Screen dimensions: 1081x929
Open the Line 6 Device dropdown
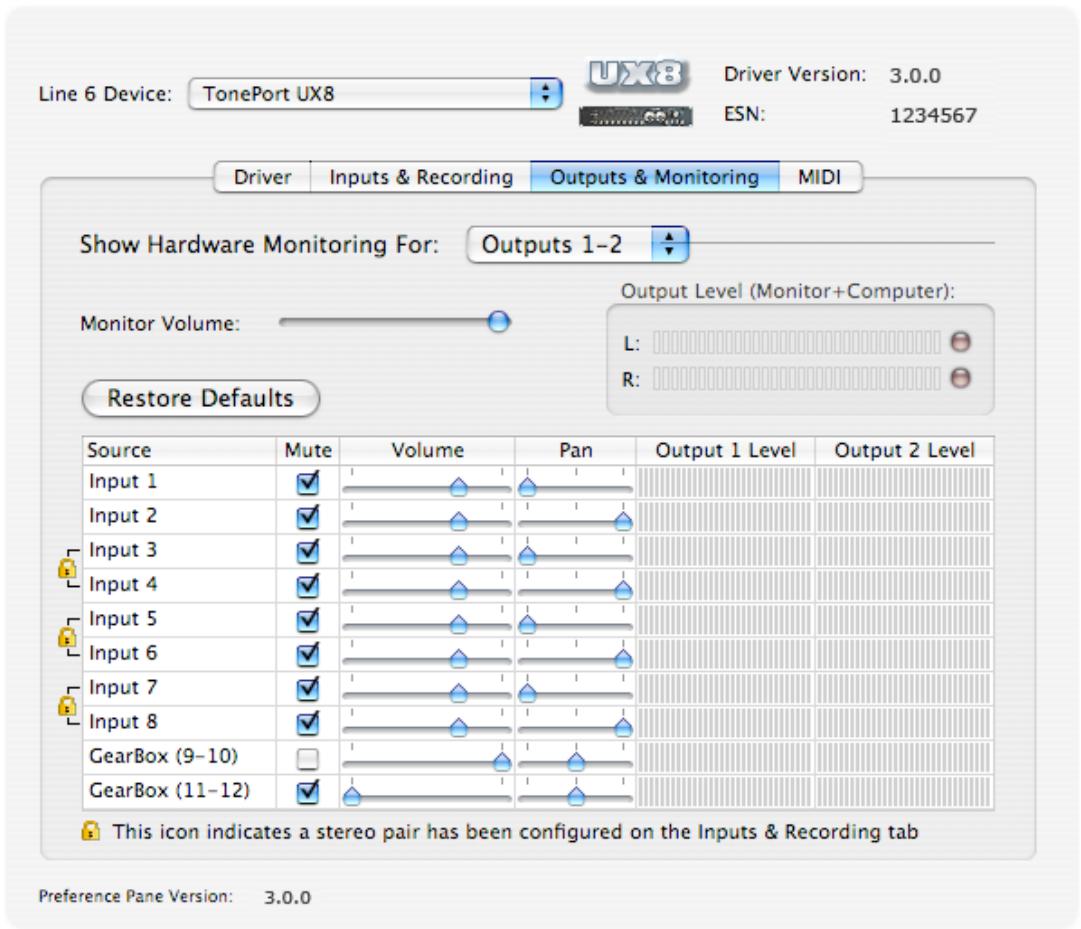(x=375, y=93)
